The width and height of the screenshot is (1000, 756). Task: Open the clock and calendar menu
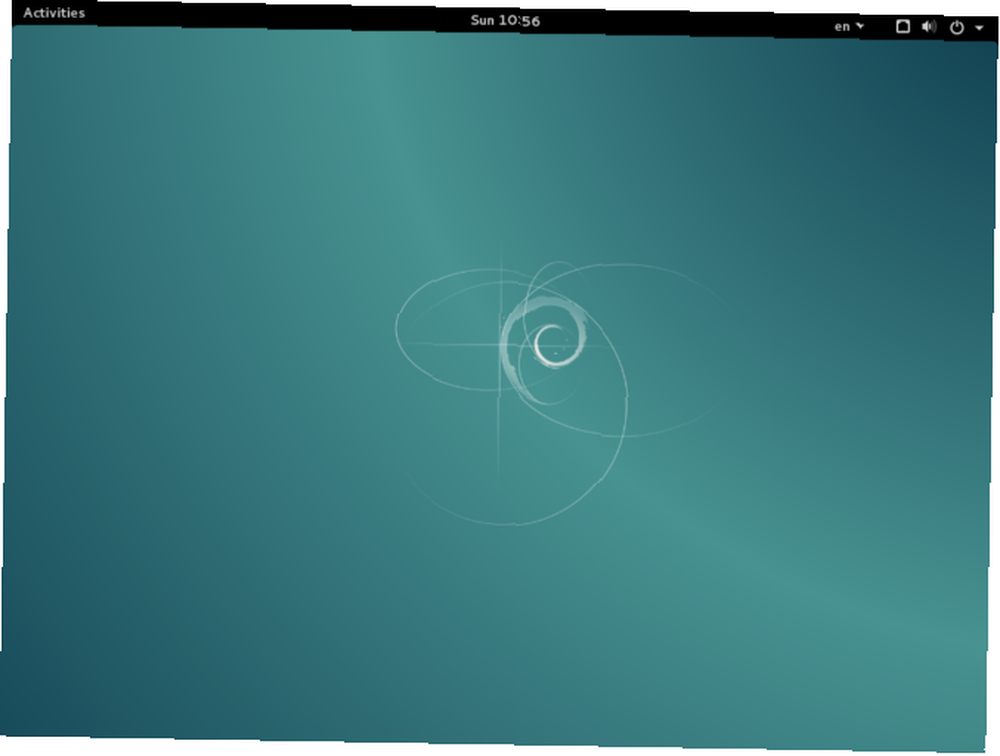(505, 20)
